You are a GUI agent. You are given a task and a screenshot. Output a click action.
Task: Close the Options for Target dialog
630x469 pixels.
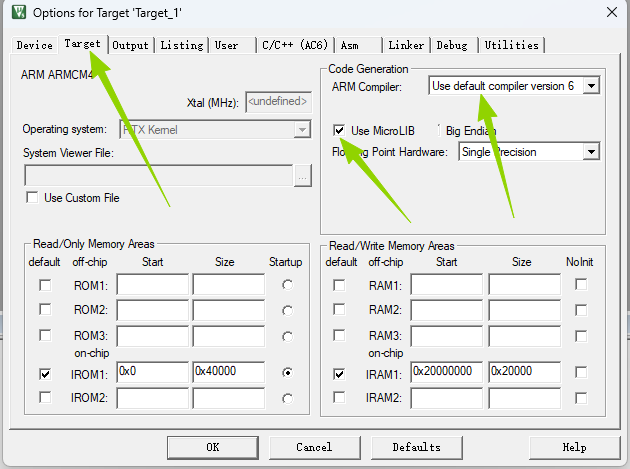pos(612,12)
